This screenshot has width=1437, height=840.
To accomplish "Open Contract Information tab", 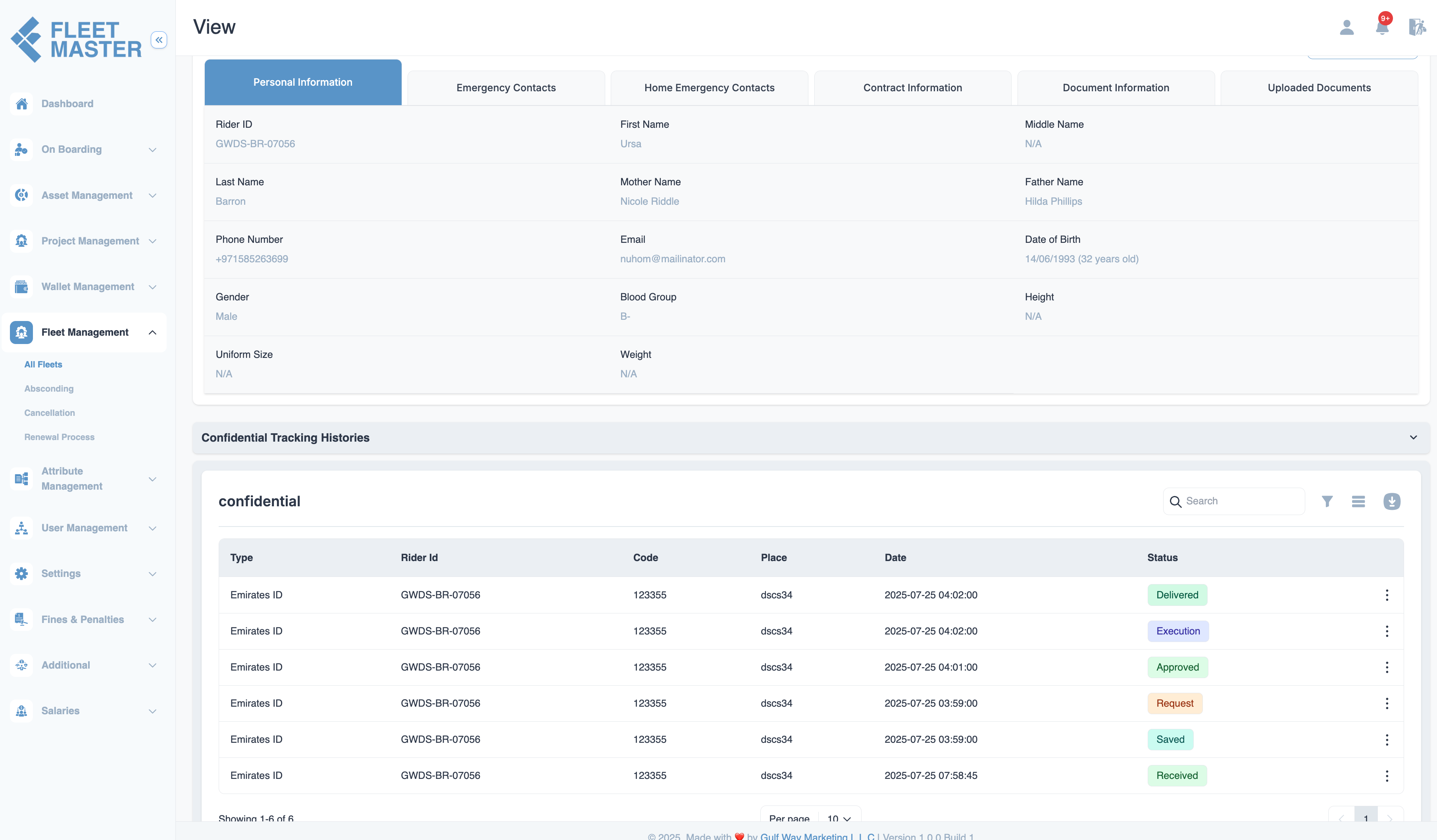I will point(912,88).
